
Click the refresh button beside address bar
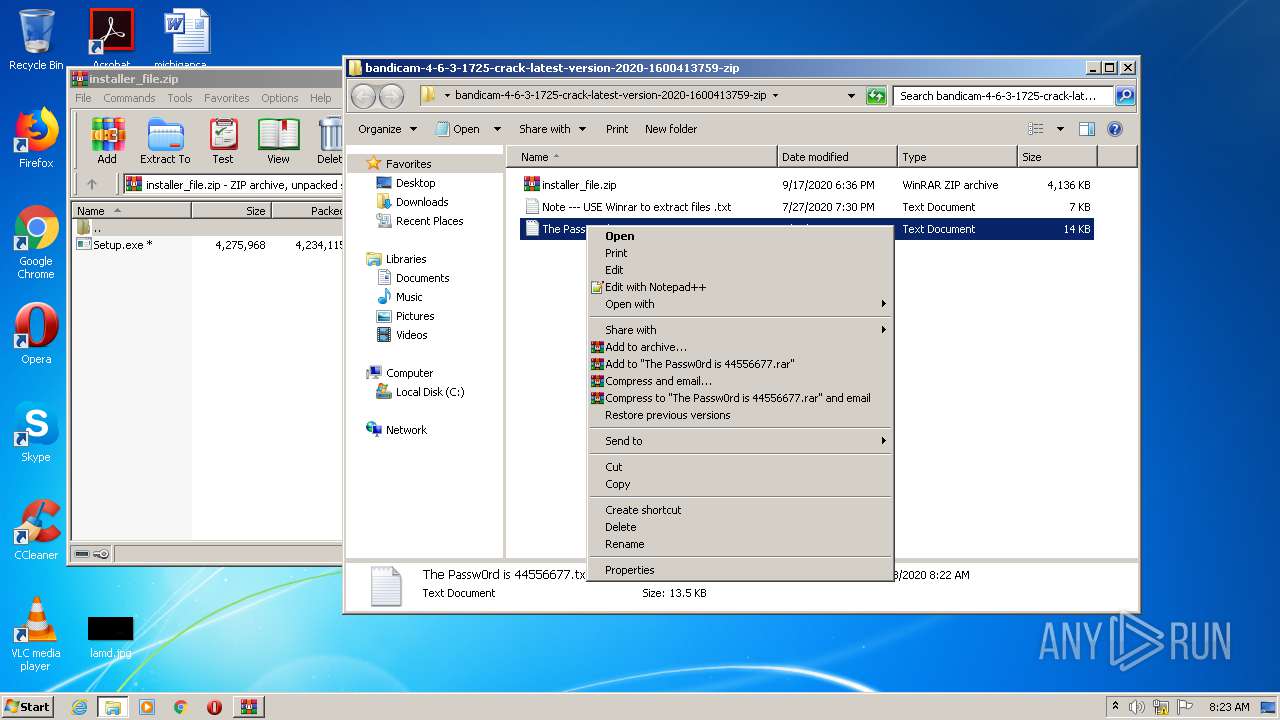point(876,96)
